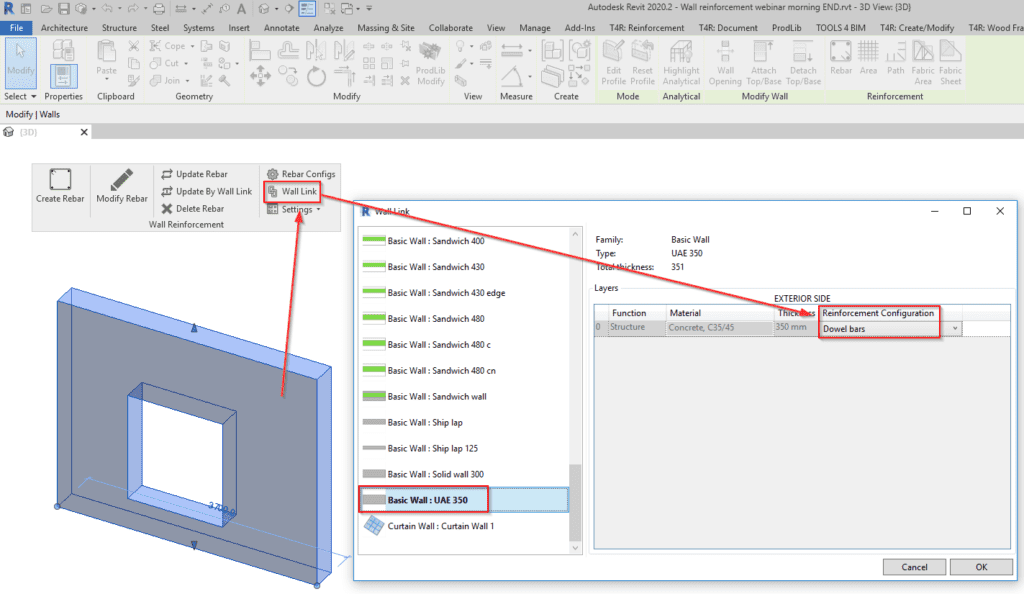Choose the Wall Opening tool

pos(725,63)
